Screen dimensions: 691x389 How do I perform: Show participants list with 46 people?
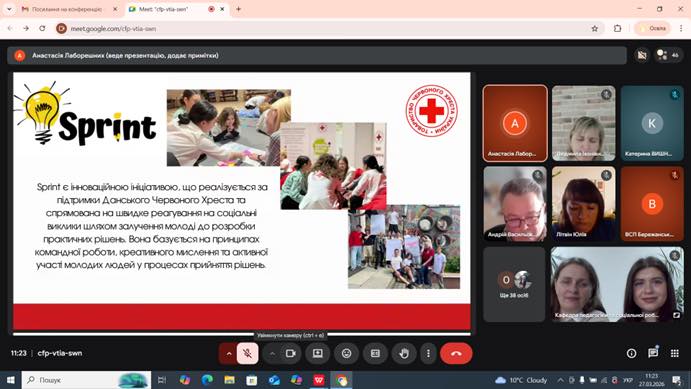pyautogui.click(x=668, y=55)
